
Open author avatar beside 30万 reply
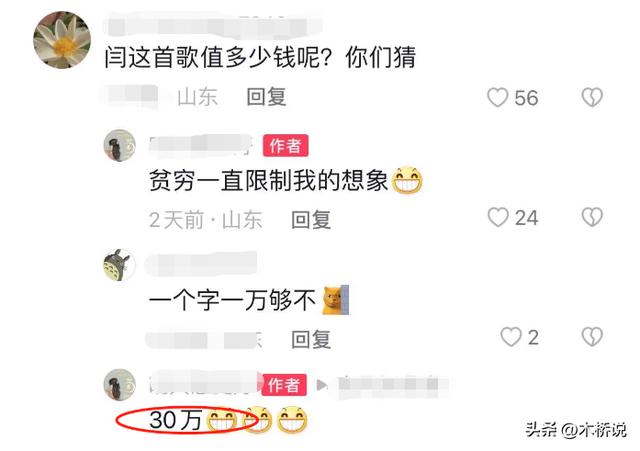[119, 385]
